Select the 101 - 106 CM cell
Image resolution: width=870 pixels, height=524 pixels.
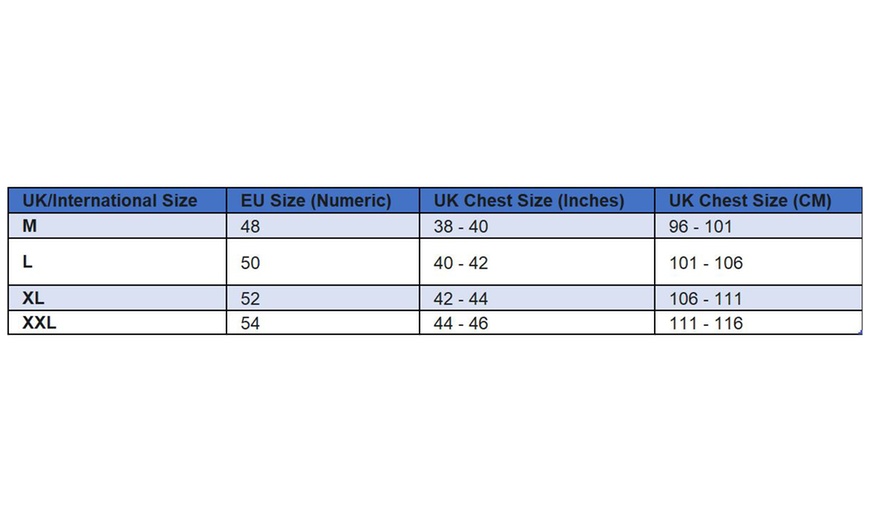706,263
